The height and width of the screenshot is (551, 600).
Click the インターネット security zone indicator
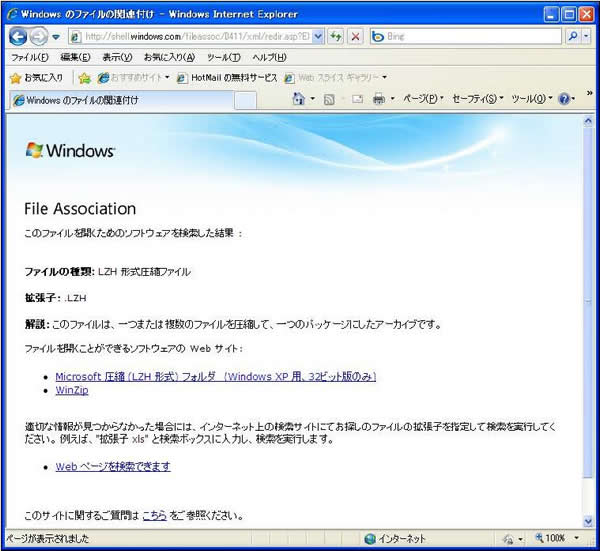395,539
